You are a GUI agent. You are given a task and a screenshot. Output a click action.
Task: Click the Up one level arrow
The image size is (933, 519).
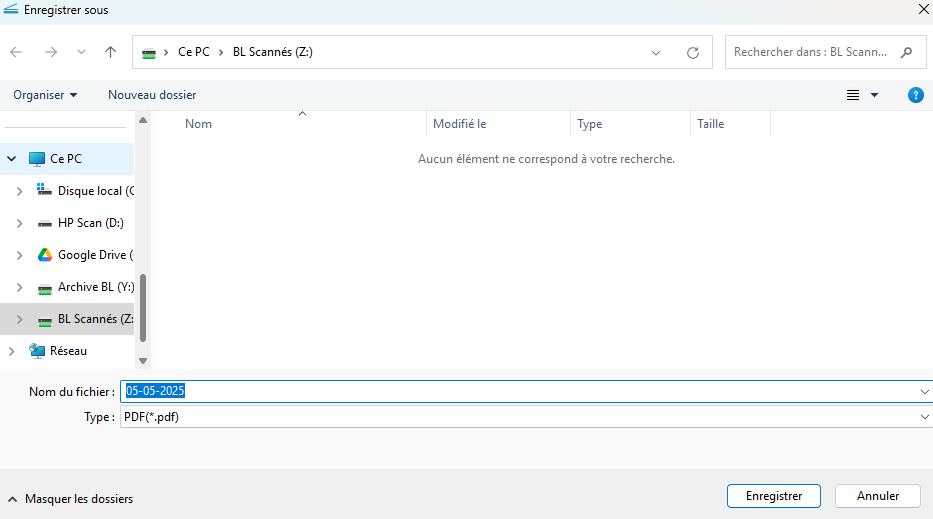tap(111, 52)
